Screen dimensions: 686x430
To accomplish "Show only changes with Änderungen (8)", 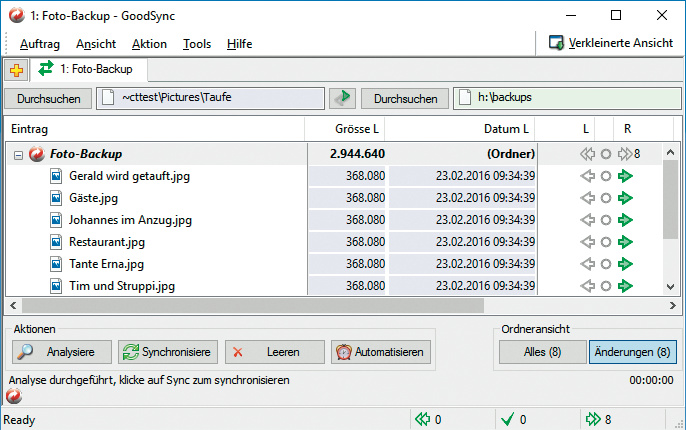I will coord(633,352).
